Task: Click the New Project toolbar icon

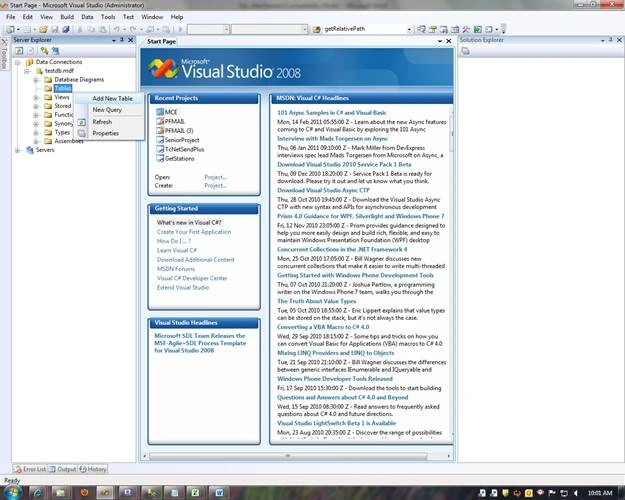Action: 11,30
